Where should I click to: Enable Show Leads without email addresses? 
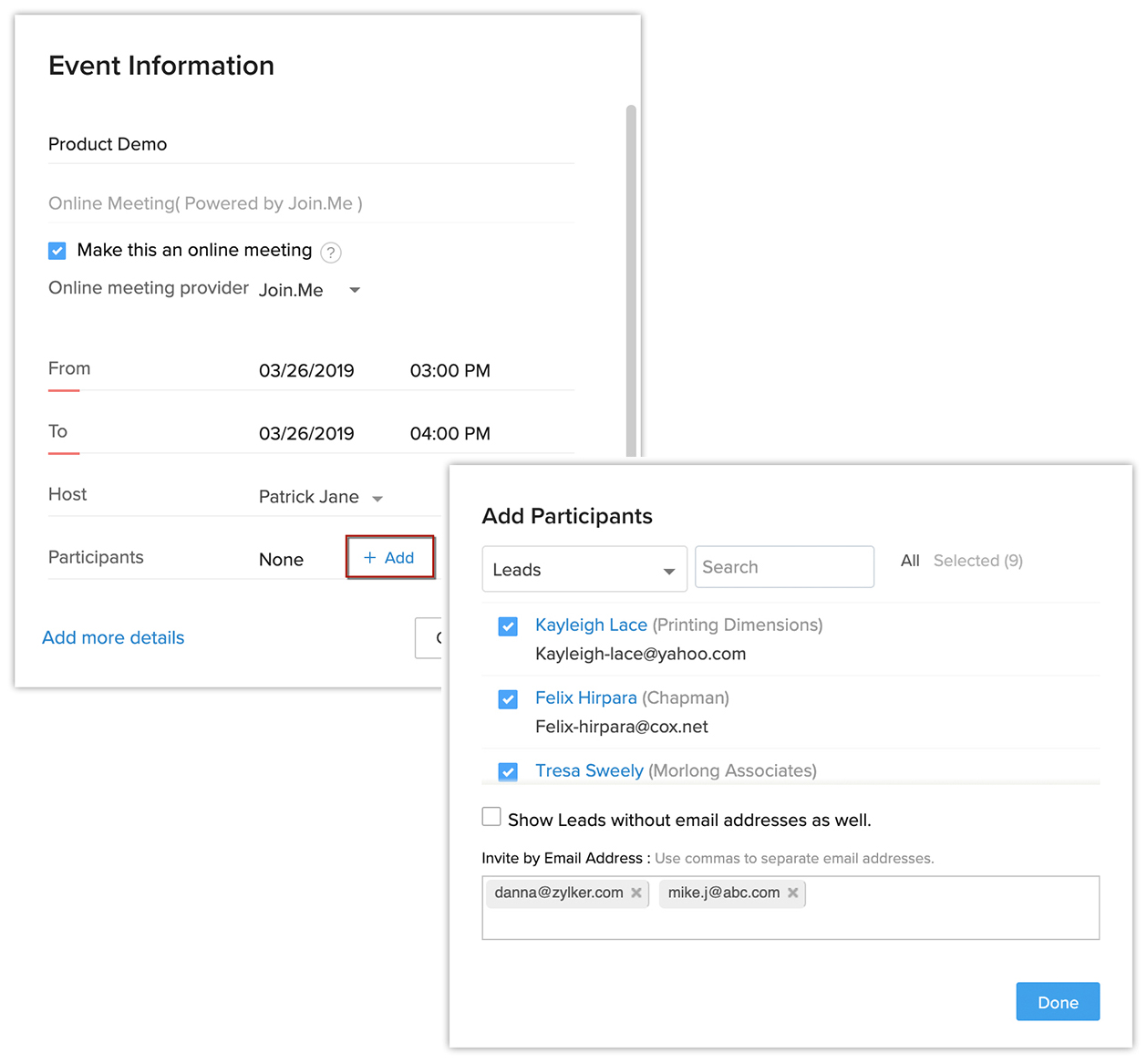[x=491, y=817]
